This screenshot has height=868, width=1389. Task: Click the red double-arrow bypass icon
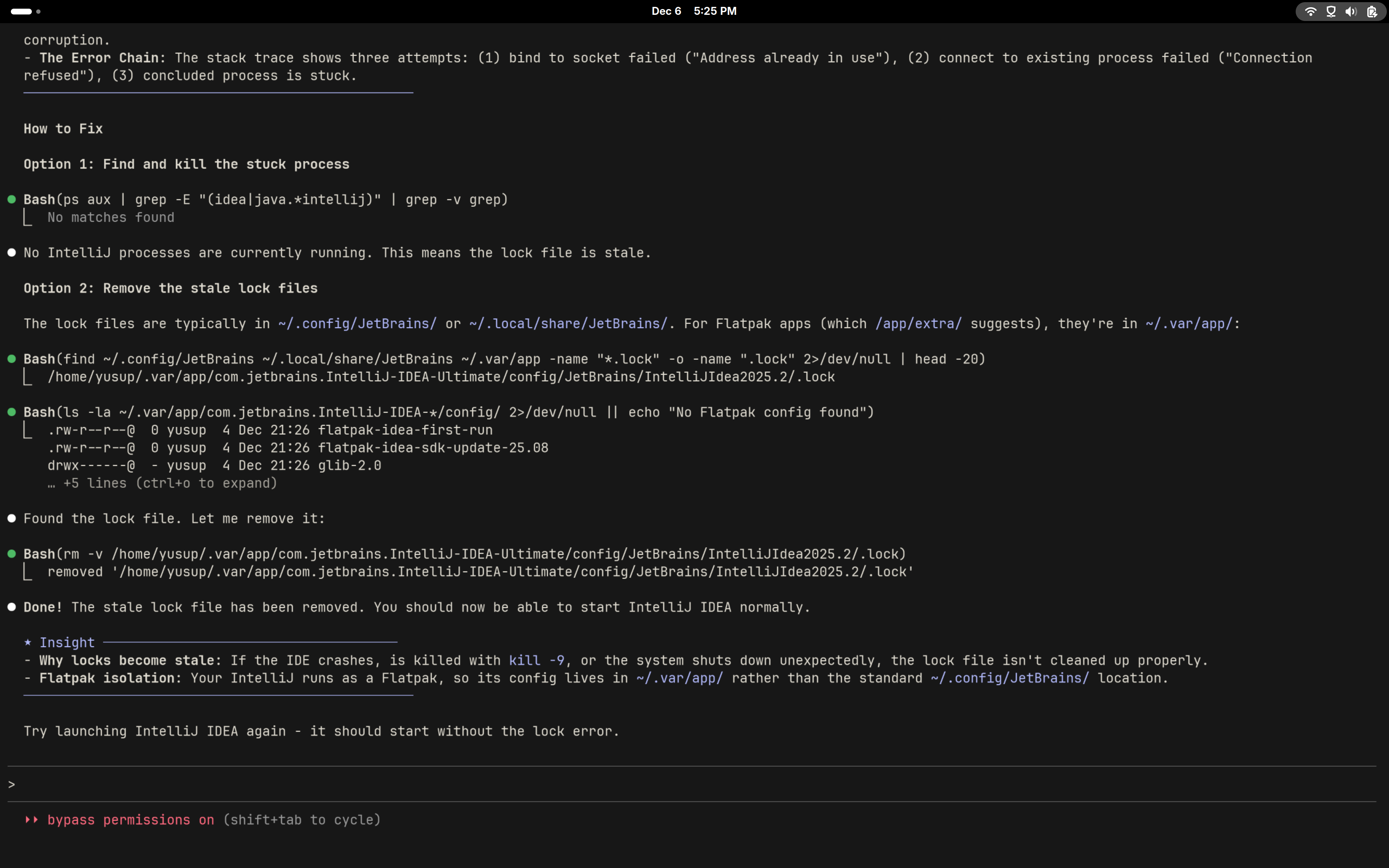click(x=31, y=820)
